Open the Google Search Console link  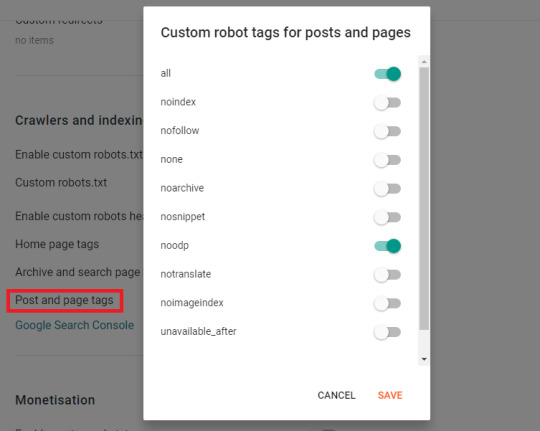[75, 325]
